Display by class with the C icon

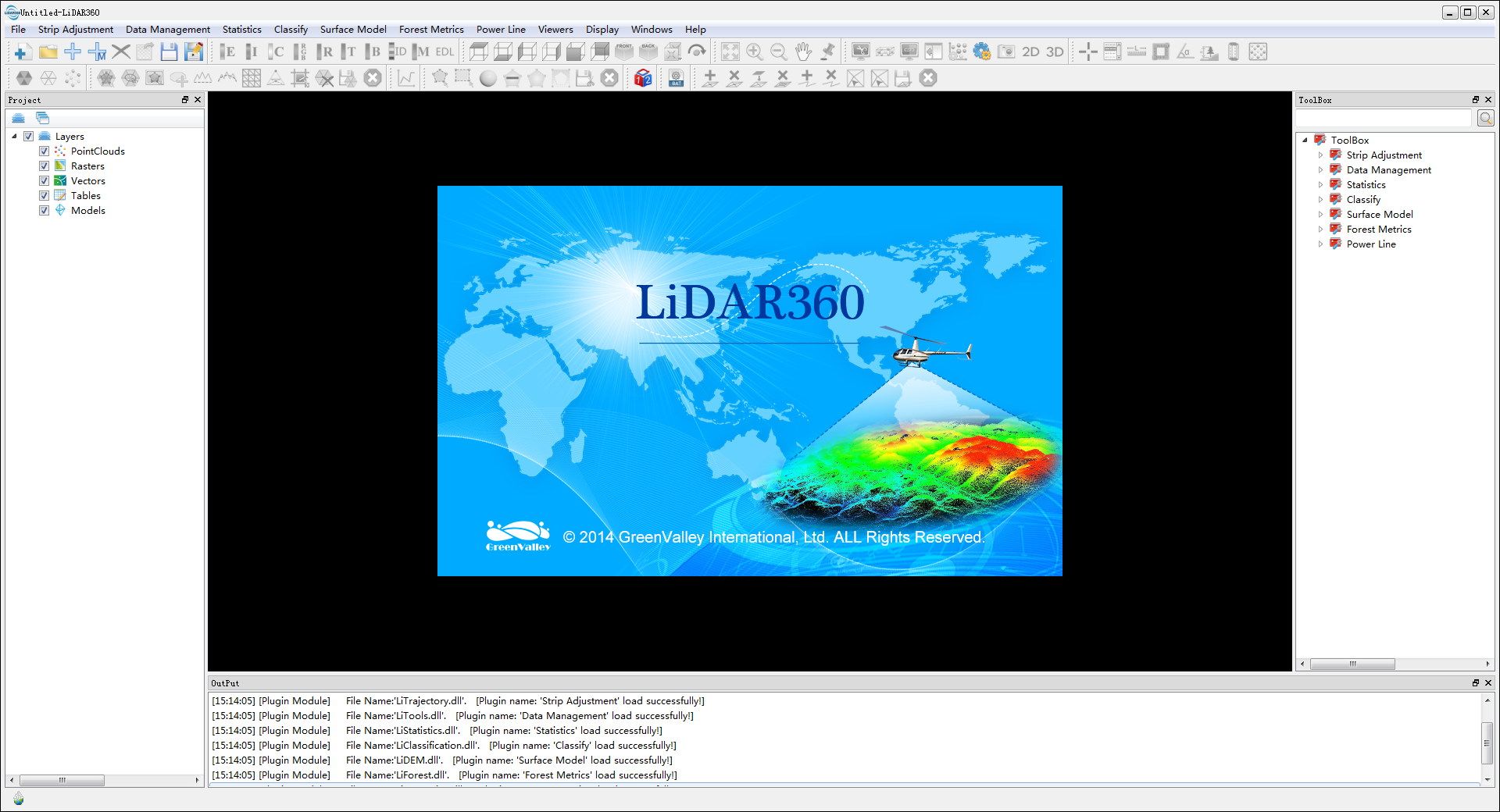276,52
